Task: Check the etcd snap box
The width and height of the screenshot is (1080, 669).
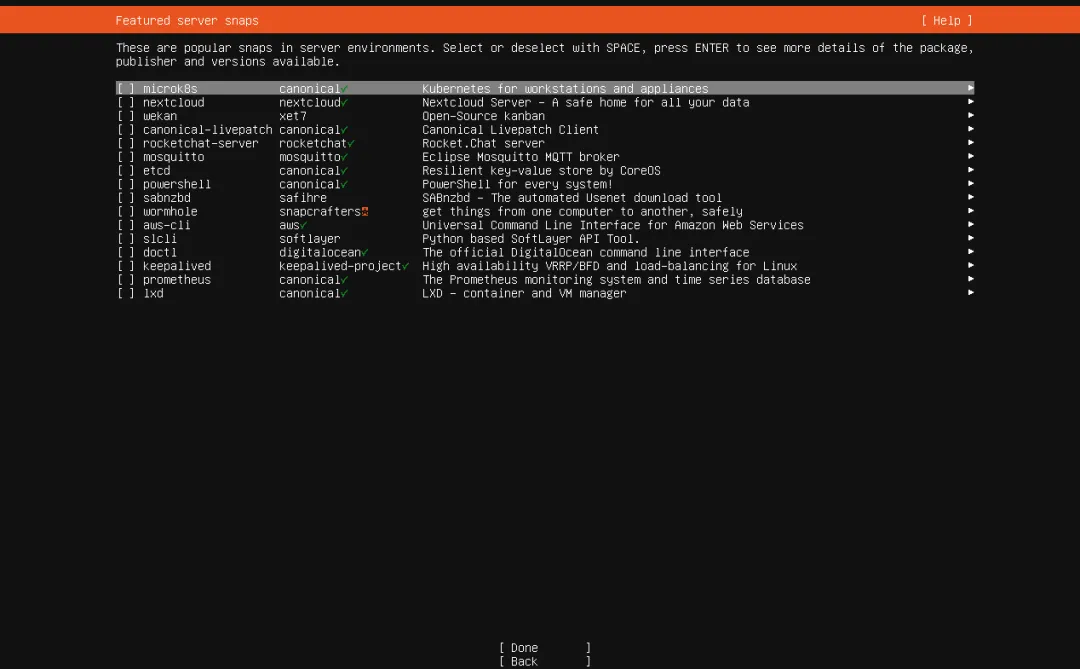Action: [126, 170]
